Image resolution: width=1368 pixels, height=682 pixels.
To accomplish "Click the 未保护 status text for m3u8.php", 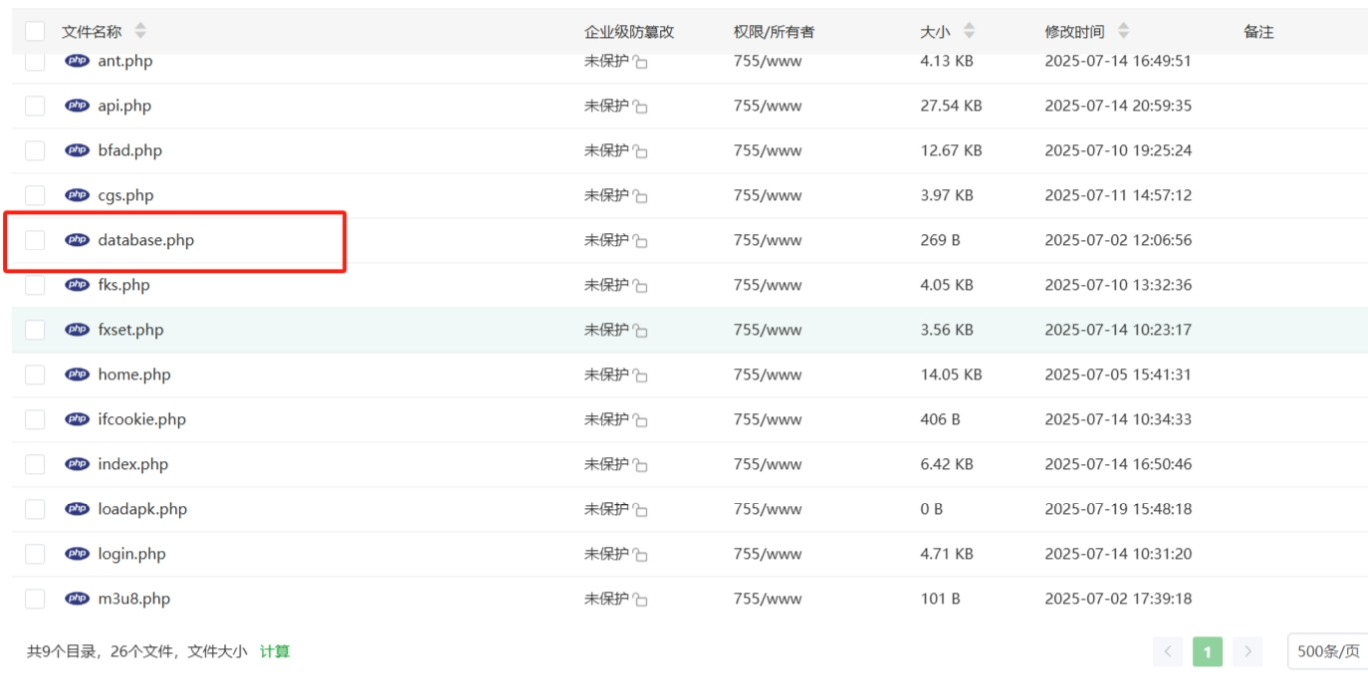I will click(x=606, y=598).
